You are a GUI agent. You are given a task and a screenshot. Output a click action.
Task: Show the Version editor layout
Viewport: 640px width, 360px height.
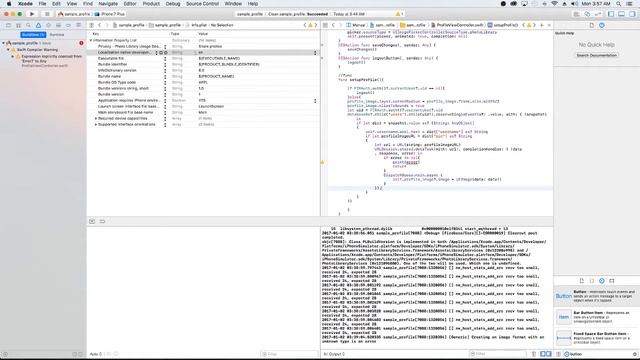598,14
